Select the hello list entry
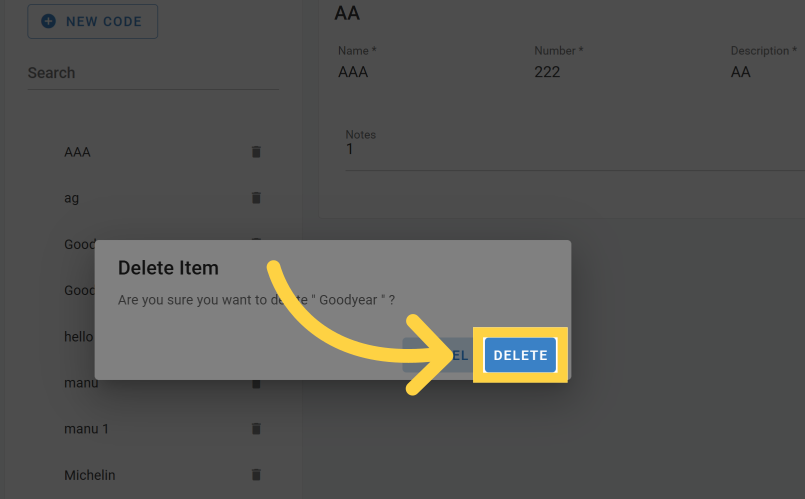 (79, 337)
